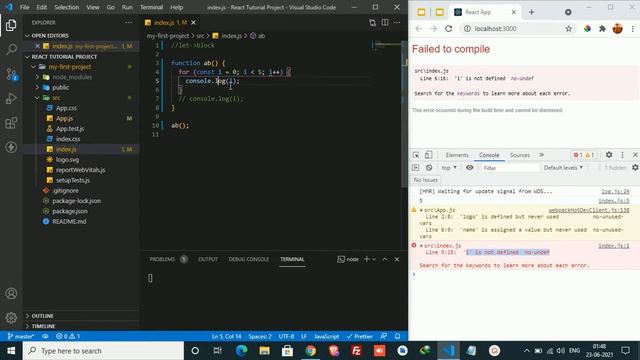
Task: Switch to the Debug Console tab
Action: tap(249, 259)
